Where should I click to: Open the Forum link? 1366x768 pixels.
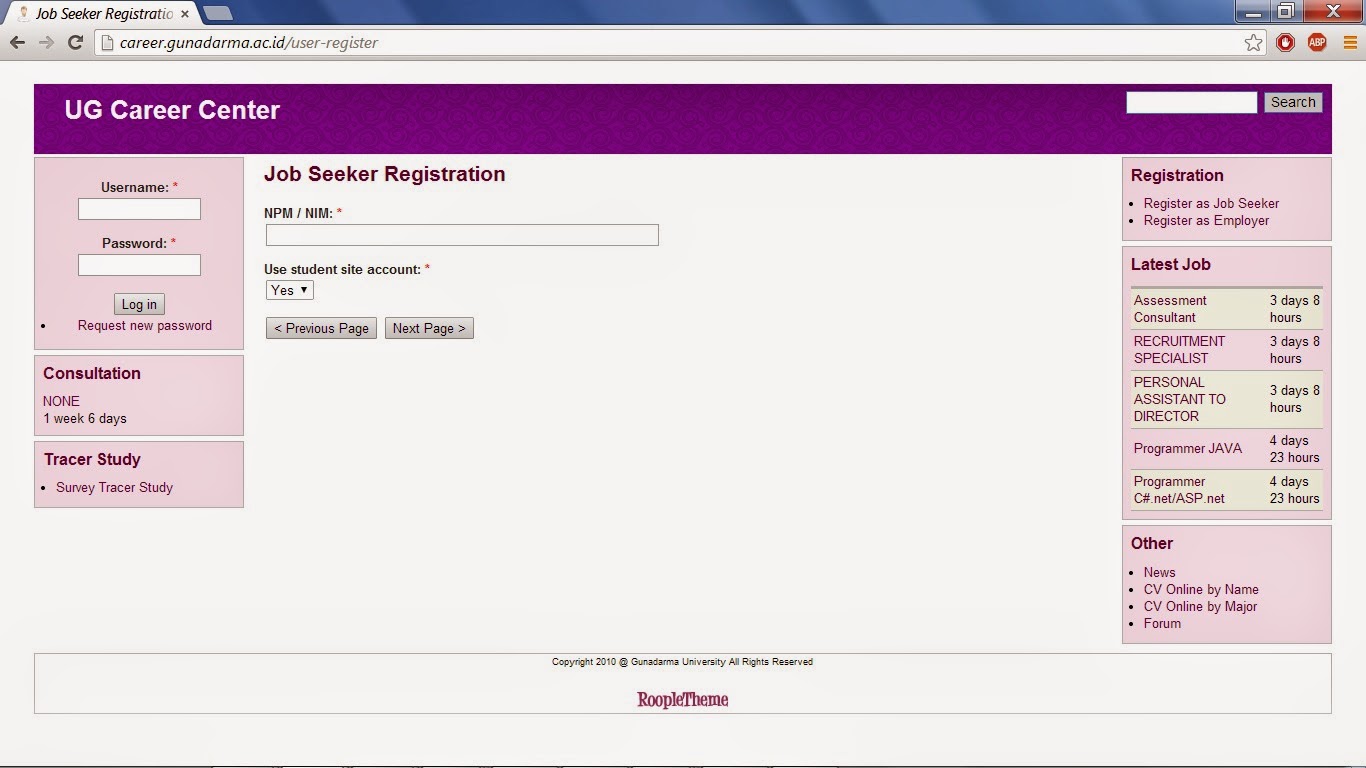(1162, 623)
